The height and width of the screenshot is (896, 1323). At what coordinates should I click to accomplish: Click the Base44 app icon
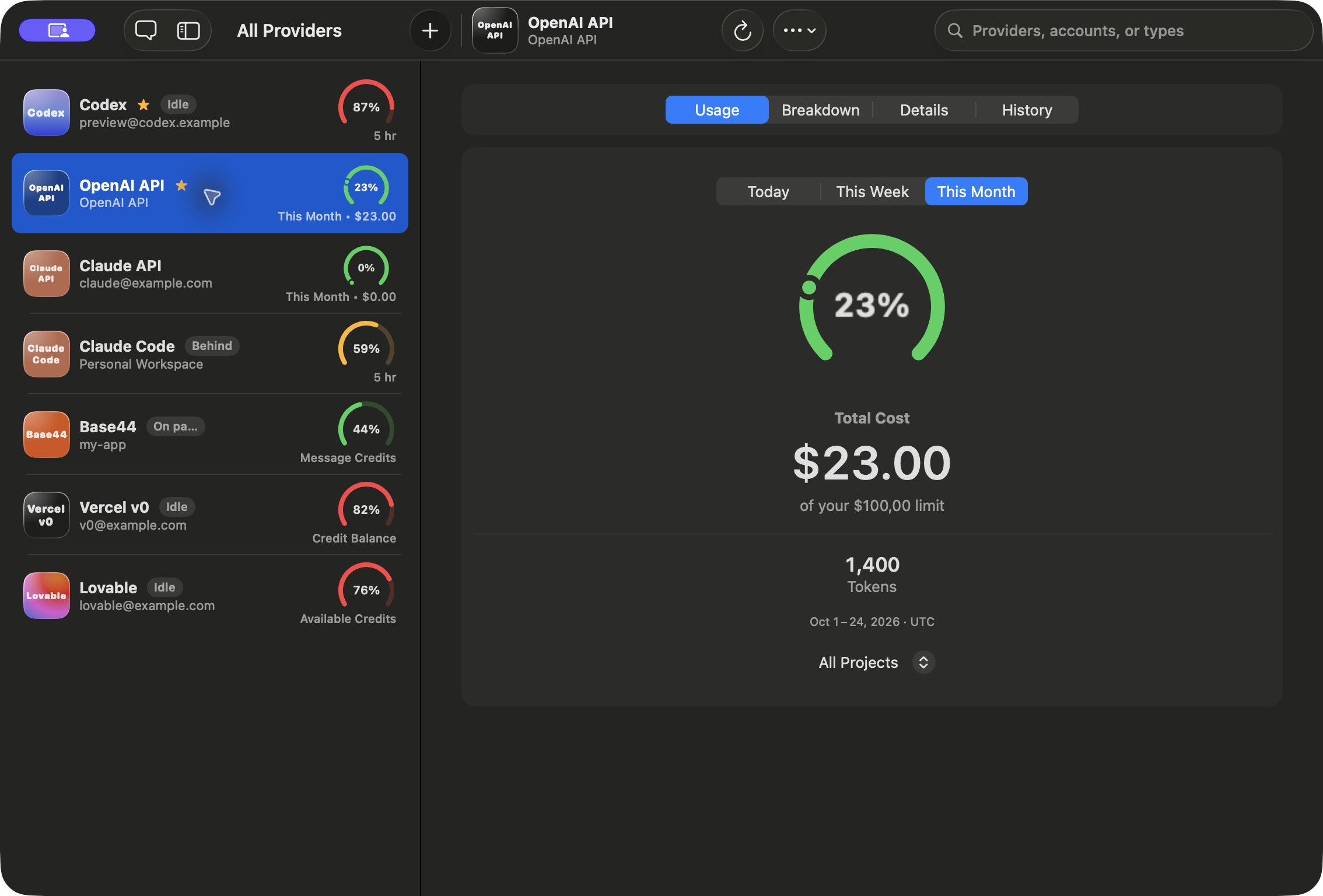tap(47, 435)
